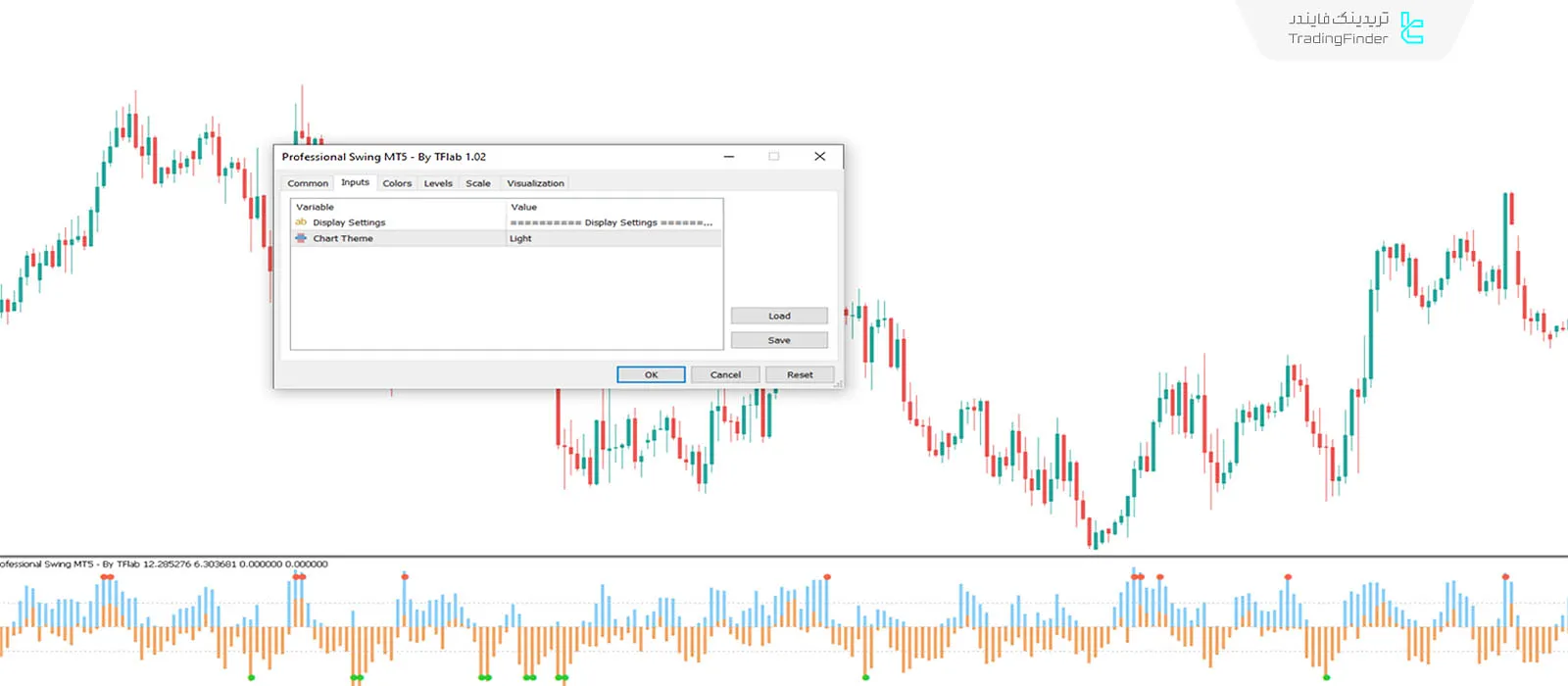Viewport: 1568px width, 686px height.
Task: Click the 'ab' icon beside Display Settings
Action: point(301,222)
